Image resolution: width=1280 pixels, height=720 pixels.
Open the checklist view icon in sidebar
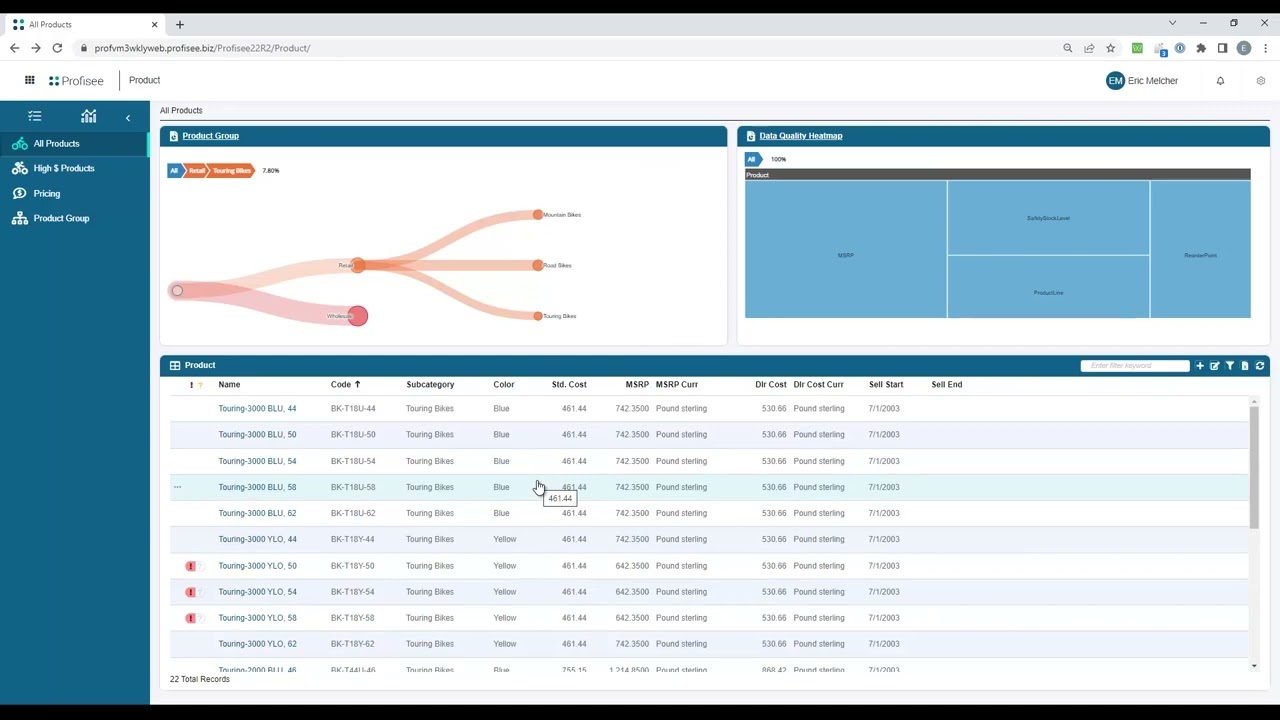pyautogui.click(x=35, y=117)
